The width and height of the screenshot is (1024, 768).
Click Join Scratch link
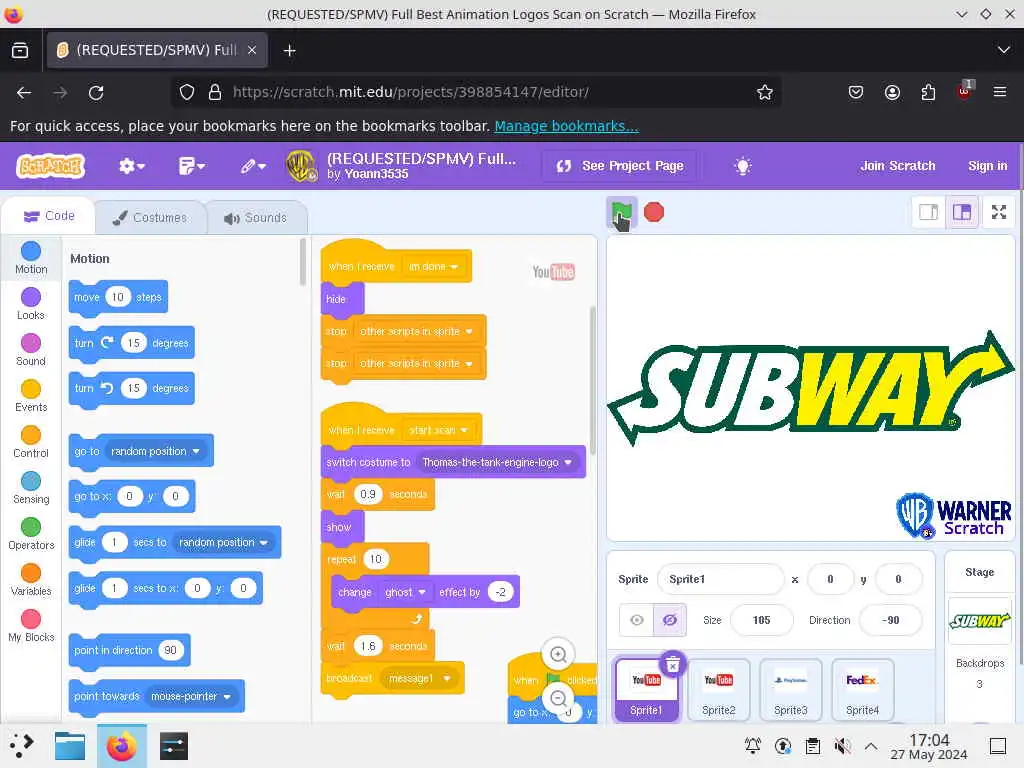point(897,167)
